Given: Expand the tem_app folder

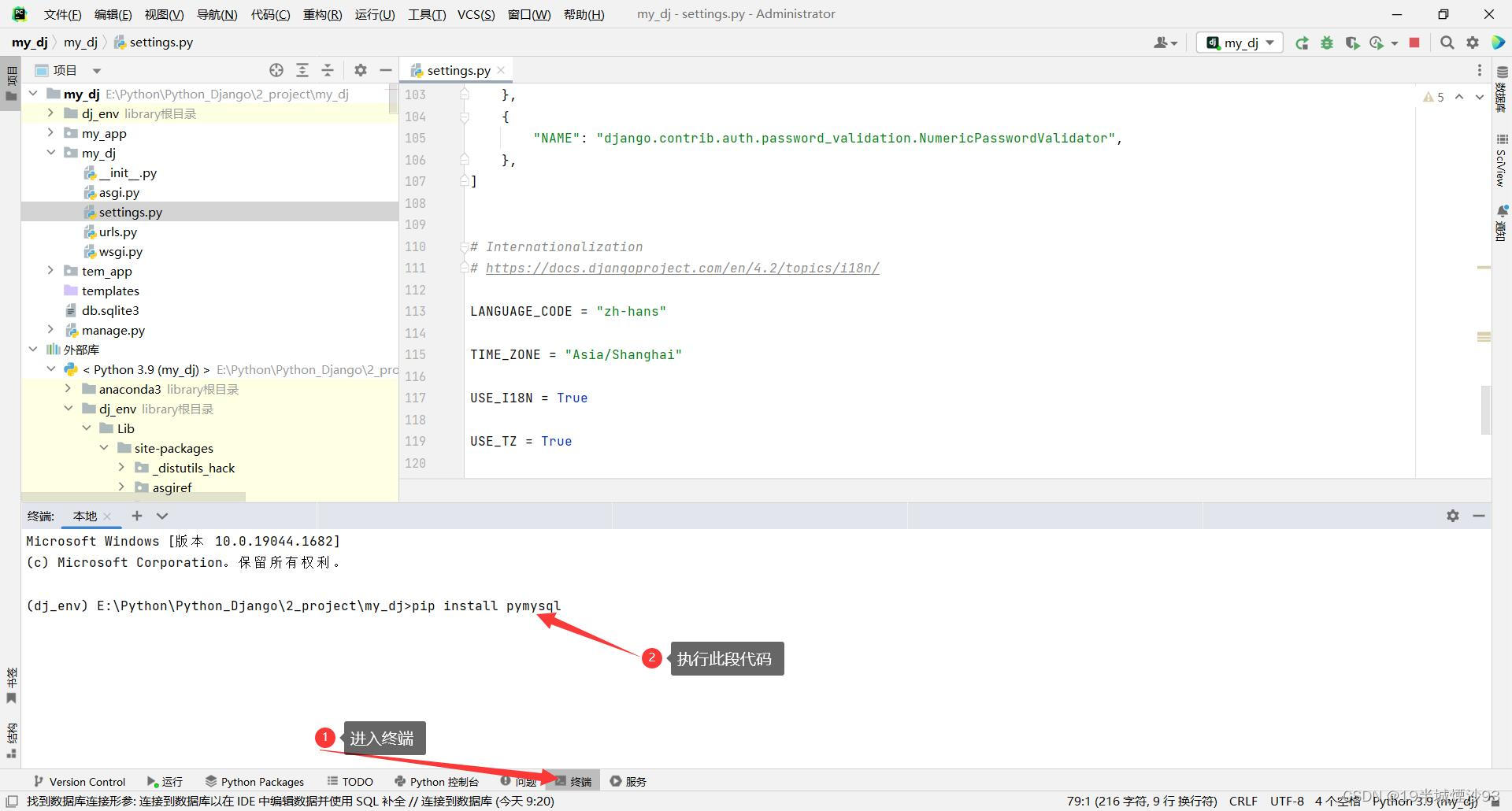Looking at the screenshot, I should point(50,271).
